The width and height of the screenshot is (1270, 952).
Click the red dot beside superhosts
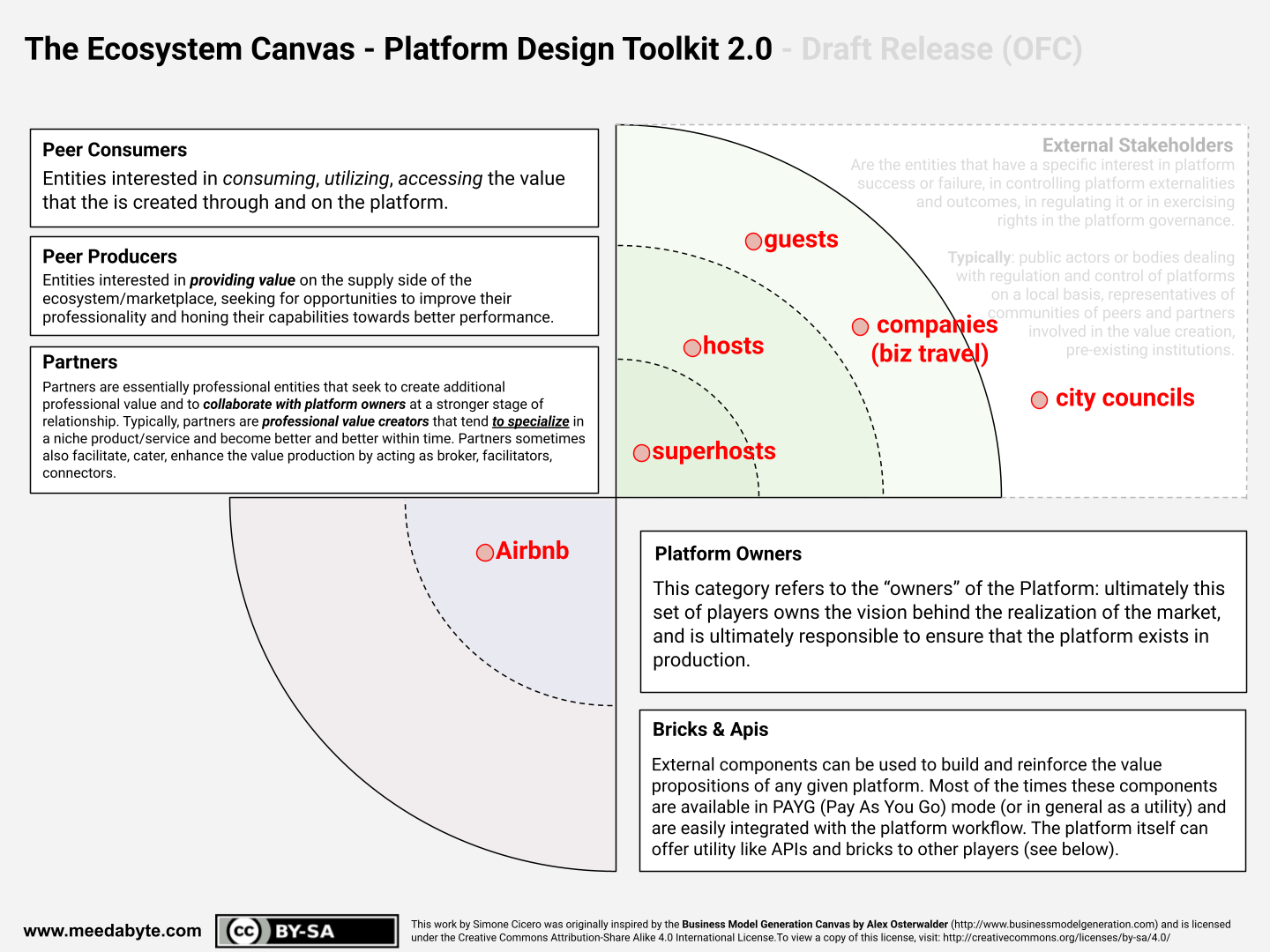click(642, 453)
